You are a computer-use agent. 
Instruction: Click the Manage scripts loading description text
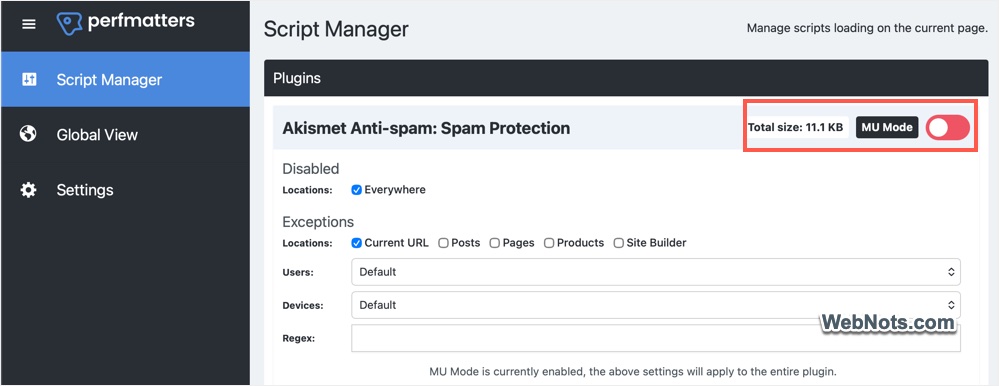click(x=867, y=29)
